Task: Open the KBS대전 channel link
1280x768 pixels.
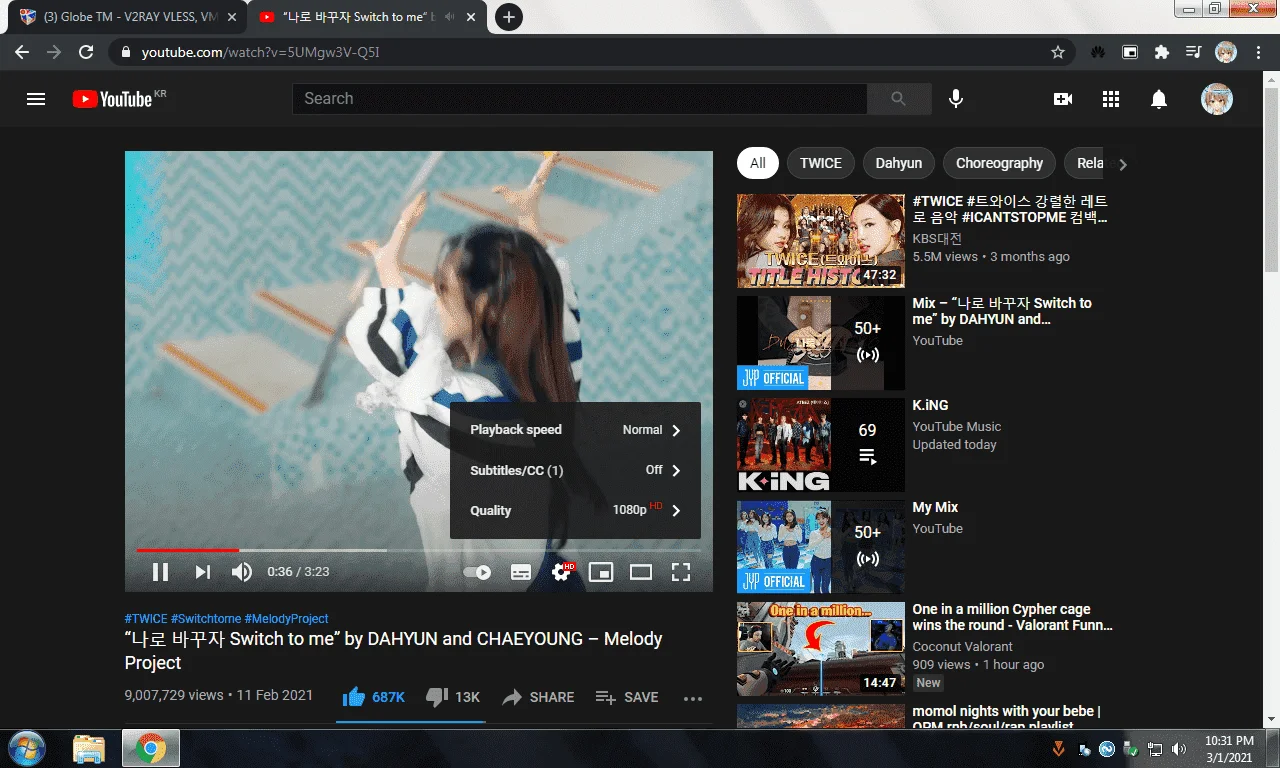Action: 937,239
